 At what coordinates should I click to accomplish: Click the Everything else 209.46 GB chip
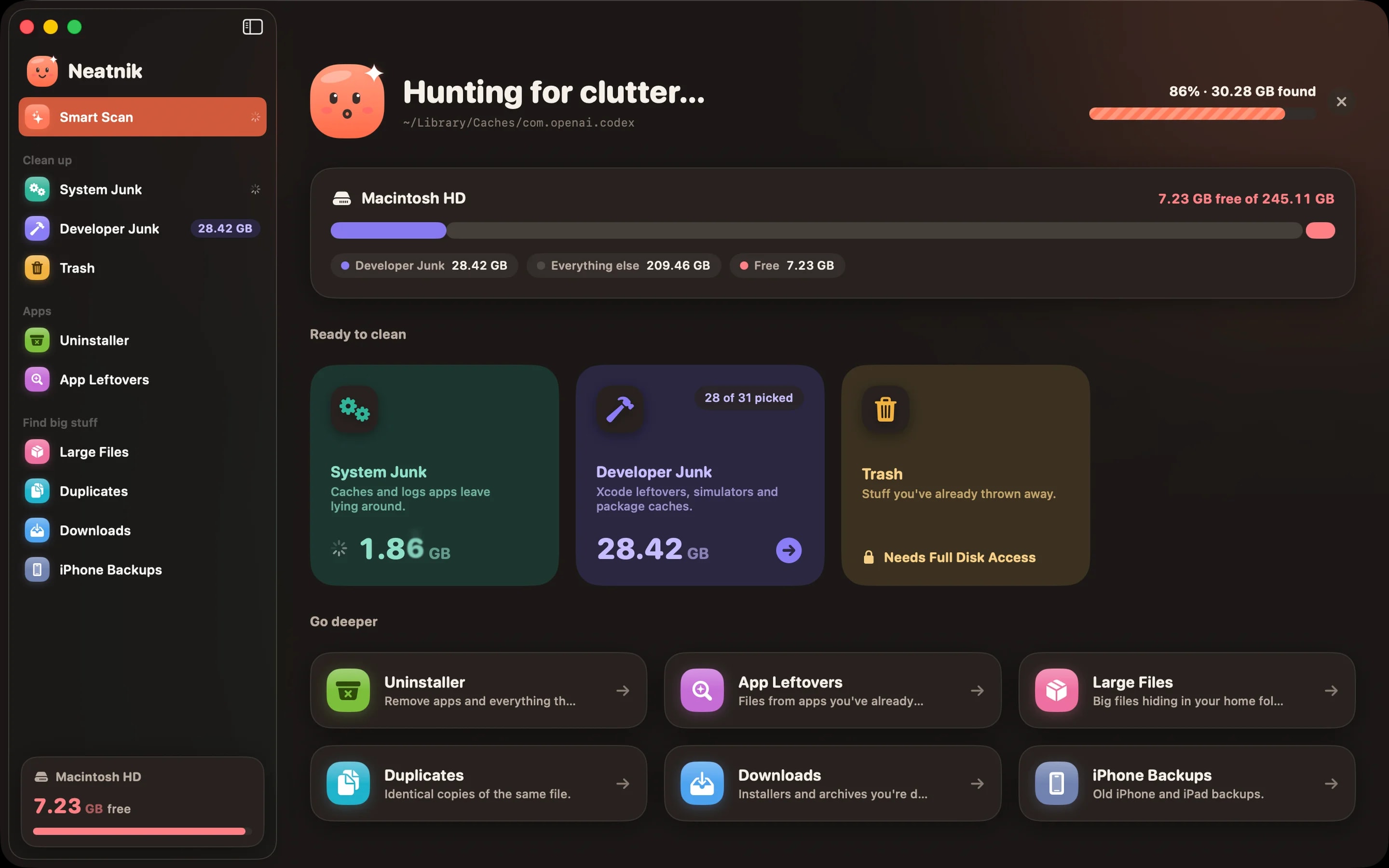(x=624, y=266)
